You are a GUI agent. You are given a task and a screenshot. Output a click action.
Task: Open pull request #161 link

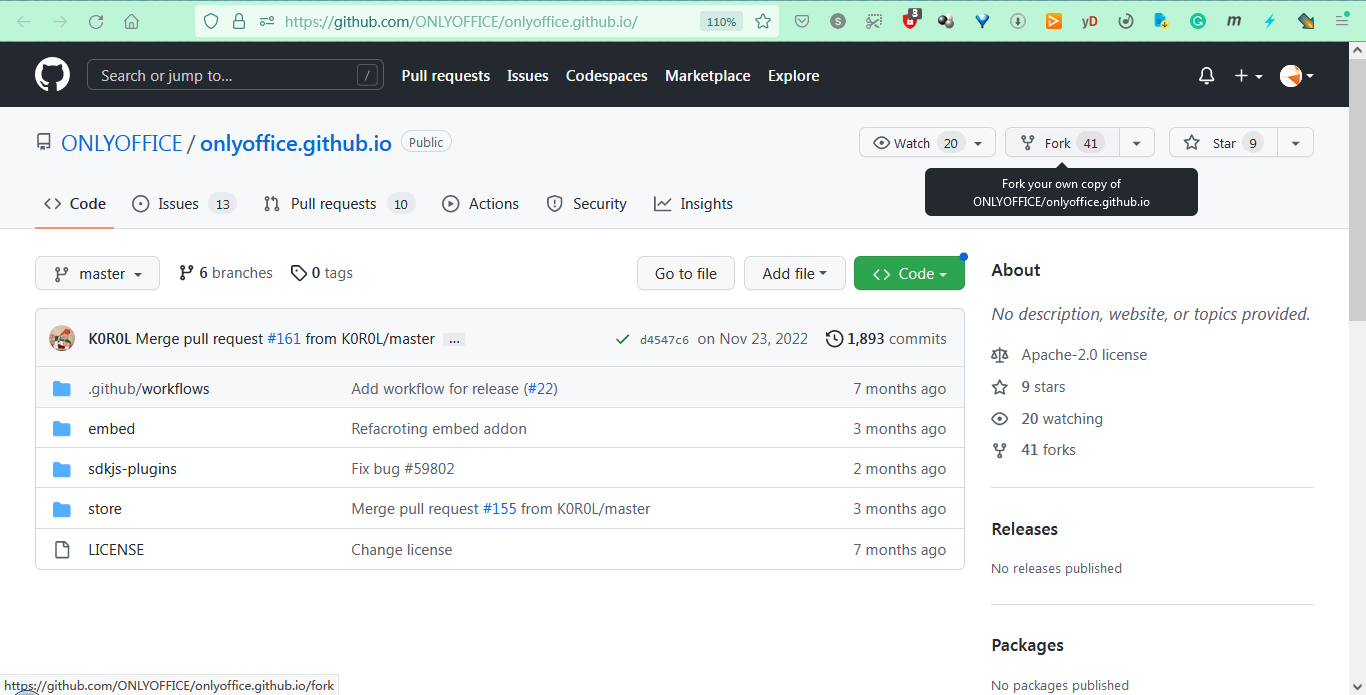tap(284, 339)
